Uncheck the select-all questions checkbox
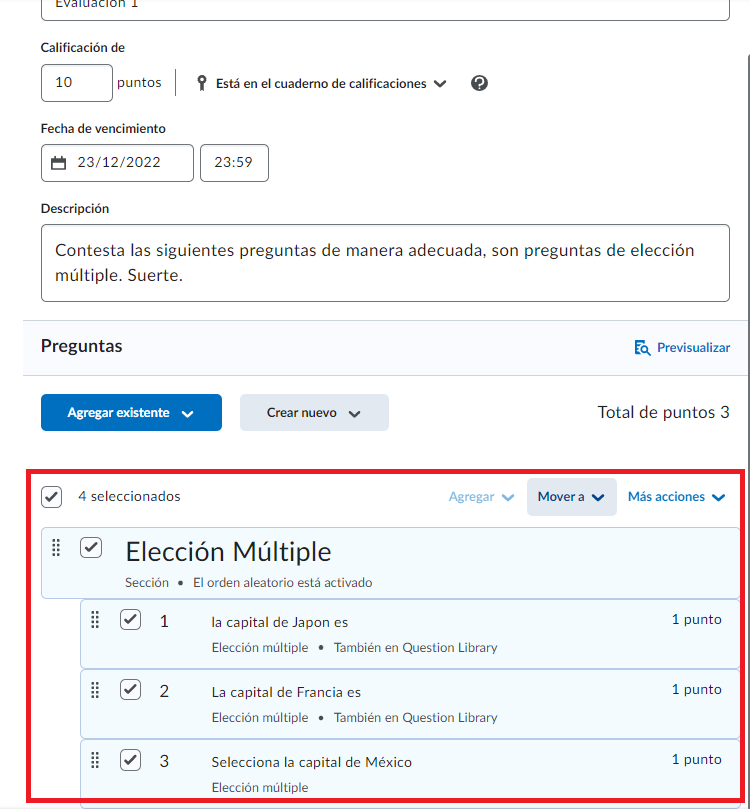The image size is (750, 809). pos(52,496)
